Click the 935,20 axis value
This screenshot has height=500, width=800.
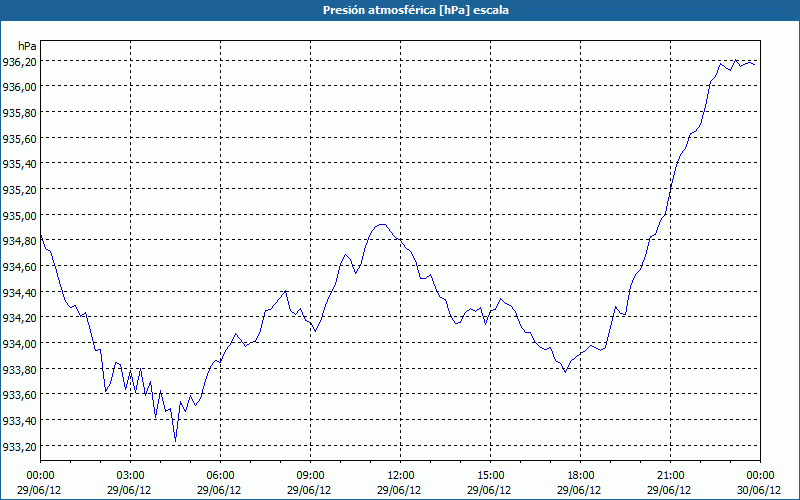pos(19,190)
